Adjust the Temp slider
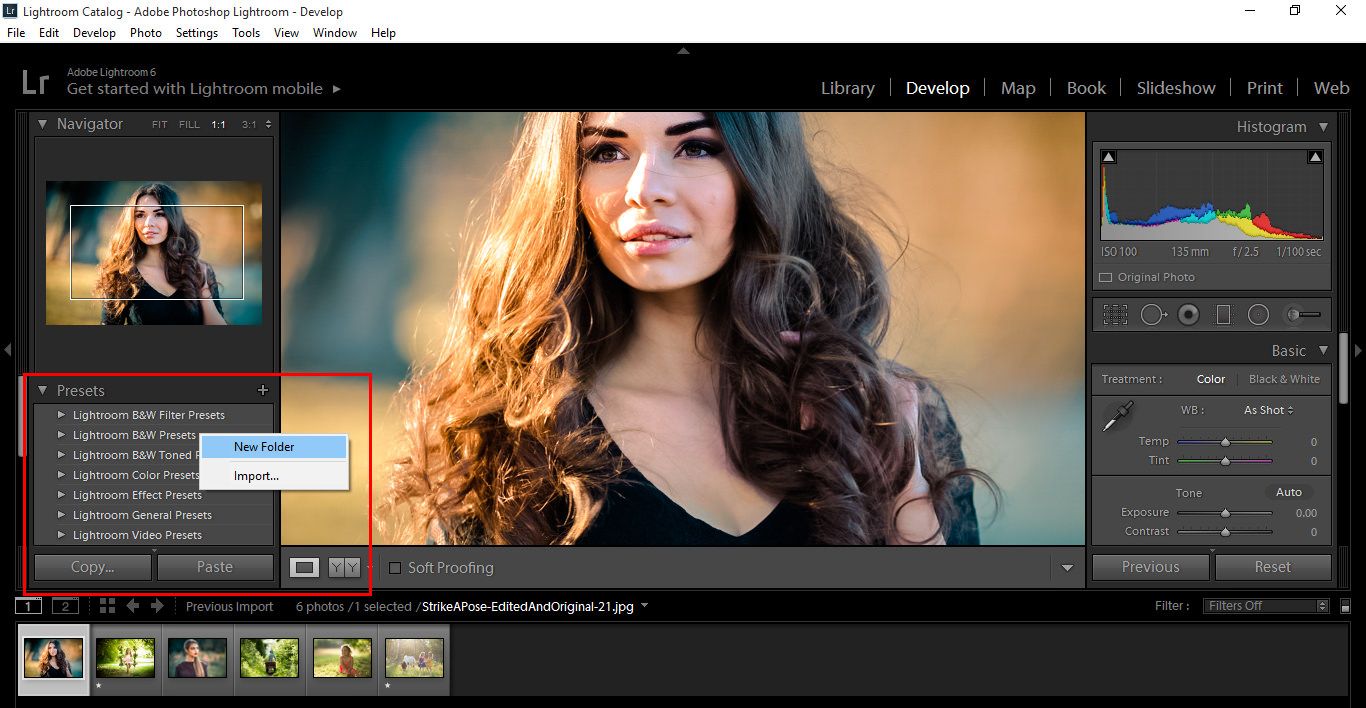This screenshot has height=708, width=1366. 1225,441
